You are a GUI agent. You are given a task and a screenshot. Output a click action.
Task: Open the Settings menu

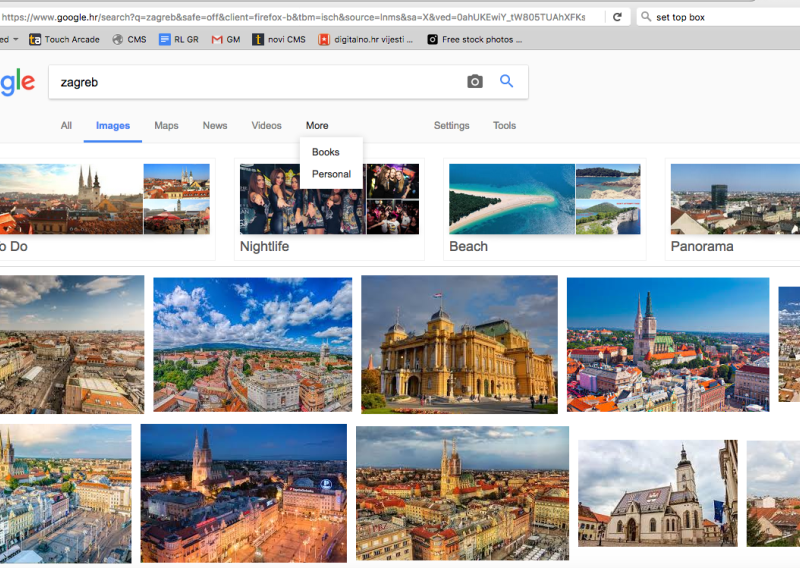point(451,126)
